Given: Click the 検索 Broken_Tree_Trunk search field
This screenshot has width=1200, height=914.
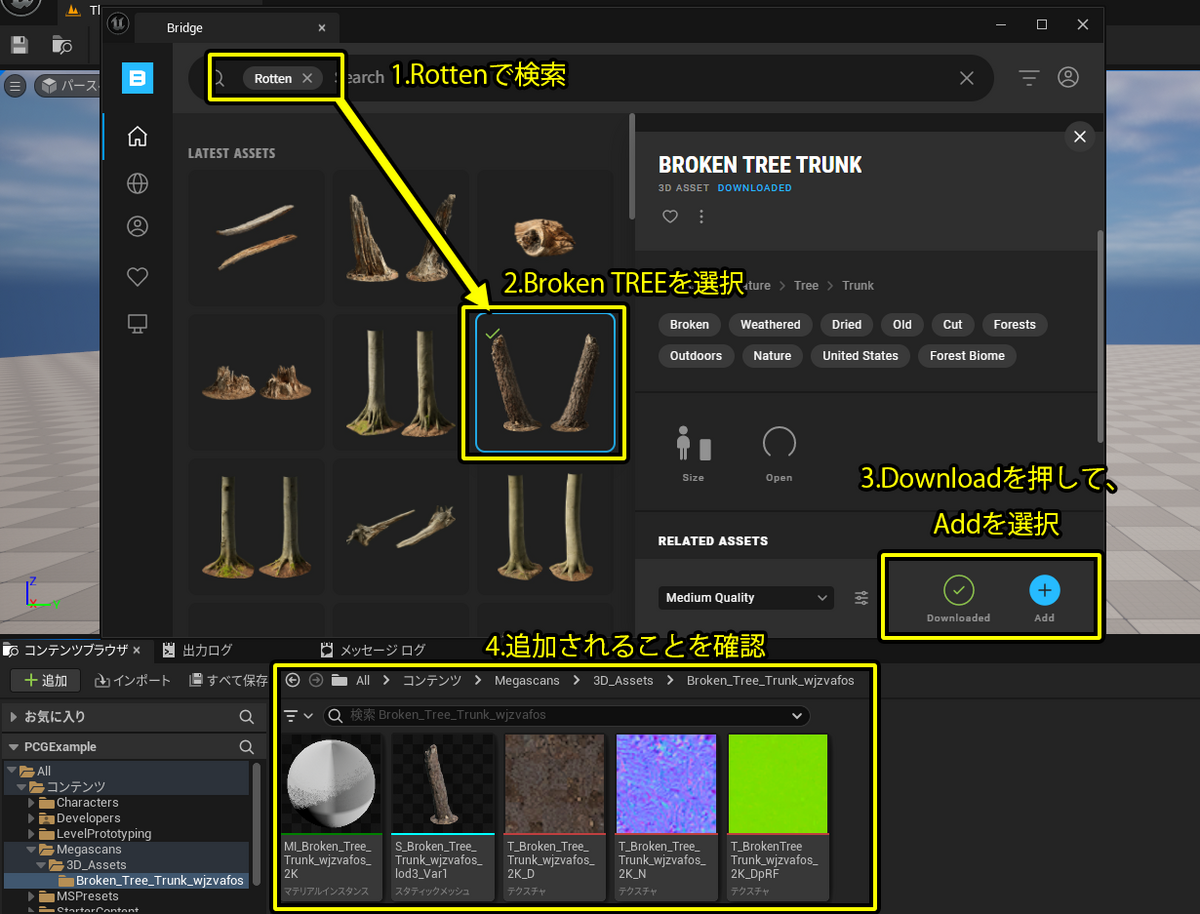Looking at the screenshot, I should [x=567, y=715].
